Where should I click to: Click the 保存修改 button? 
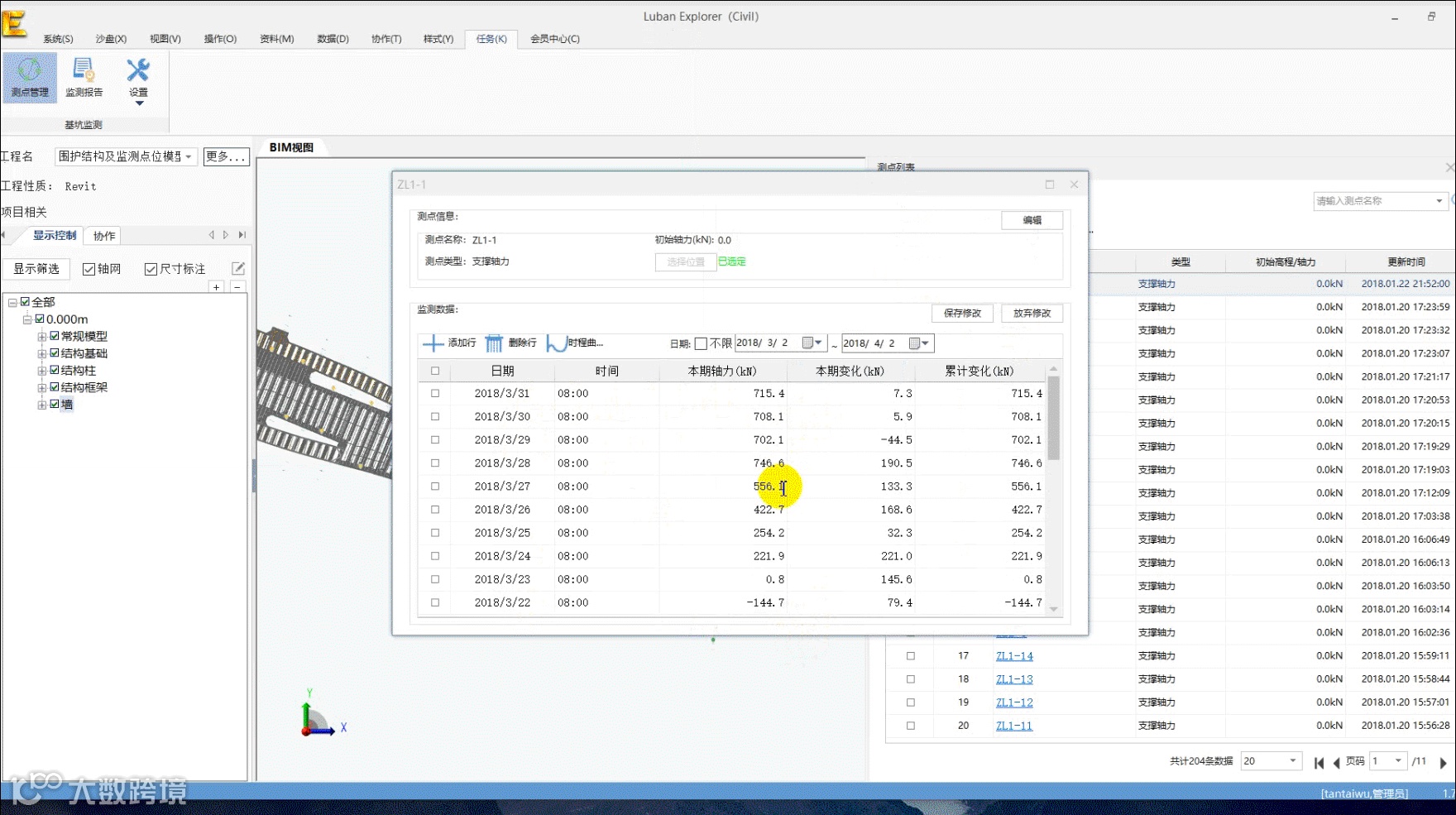pyautogui.click(x=962, y=313)
